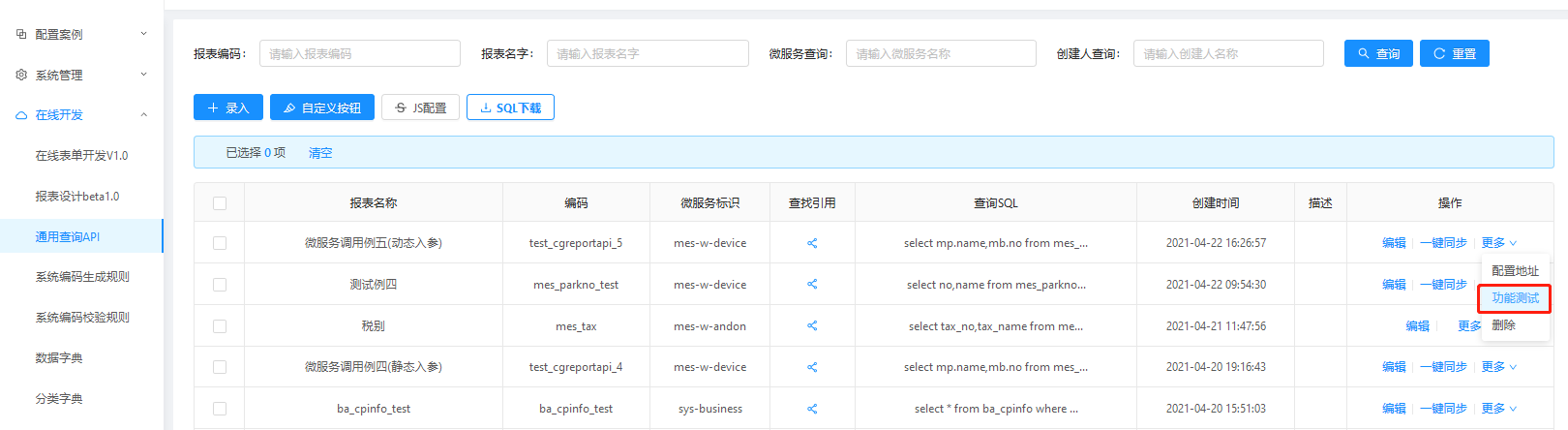
Task: Focus the 报表编码 input field
Action: [360, 53]
